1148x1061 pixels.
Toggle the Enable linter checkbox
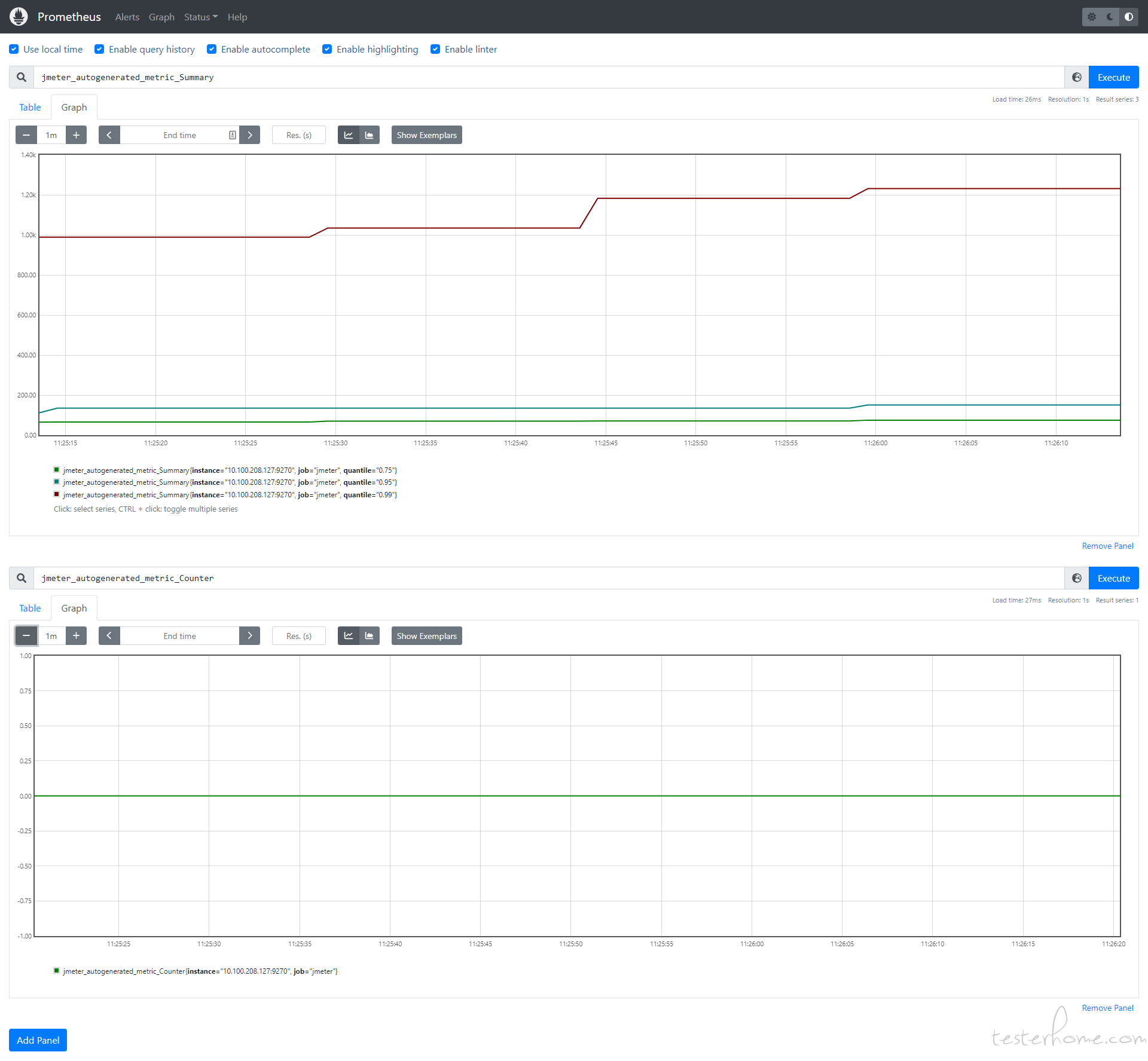pyautogui.click(x=435, y=49)
